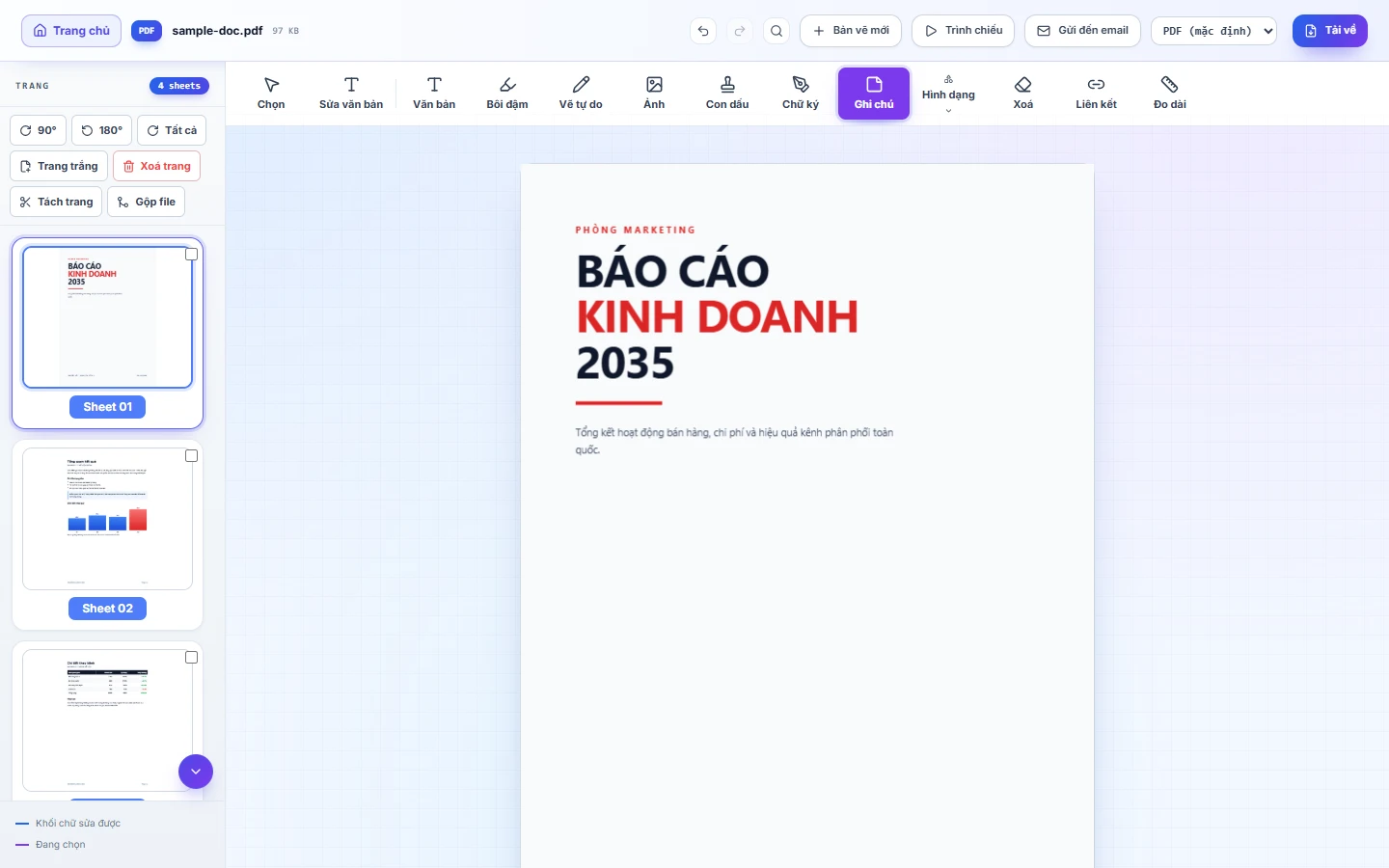Click Xoá trang delete page button
1389x868 pixels.
[156, 166]
